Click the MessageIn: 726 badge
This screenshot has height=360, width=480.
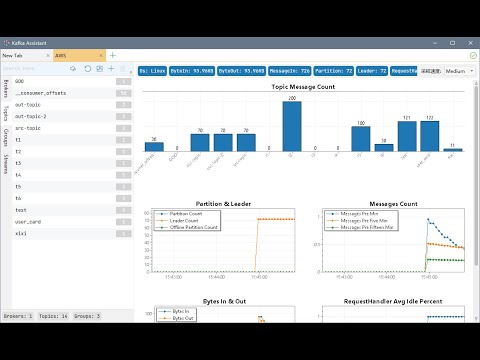point(290,71)
